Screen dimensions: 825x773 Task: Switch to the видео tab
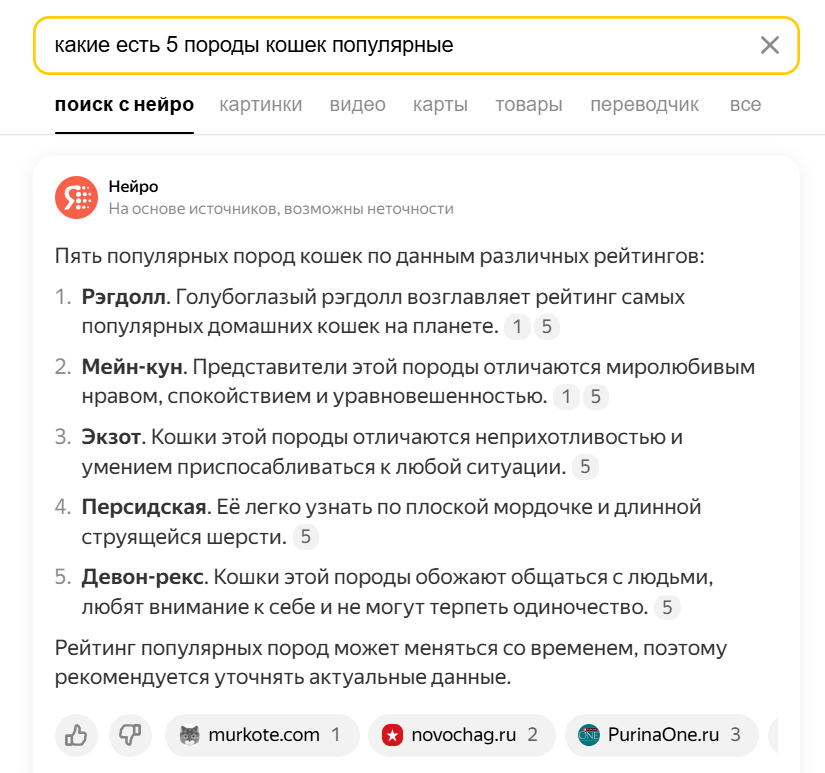tap(357, 105)
